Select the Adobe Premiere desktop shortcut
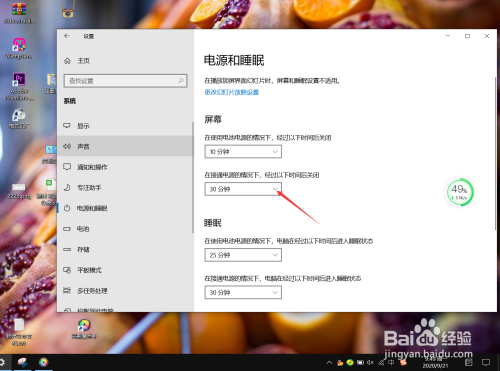The image size is (500, 371). coord(19,87)
